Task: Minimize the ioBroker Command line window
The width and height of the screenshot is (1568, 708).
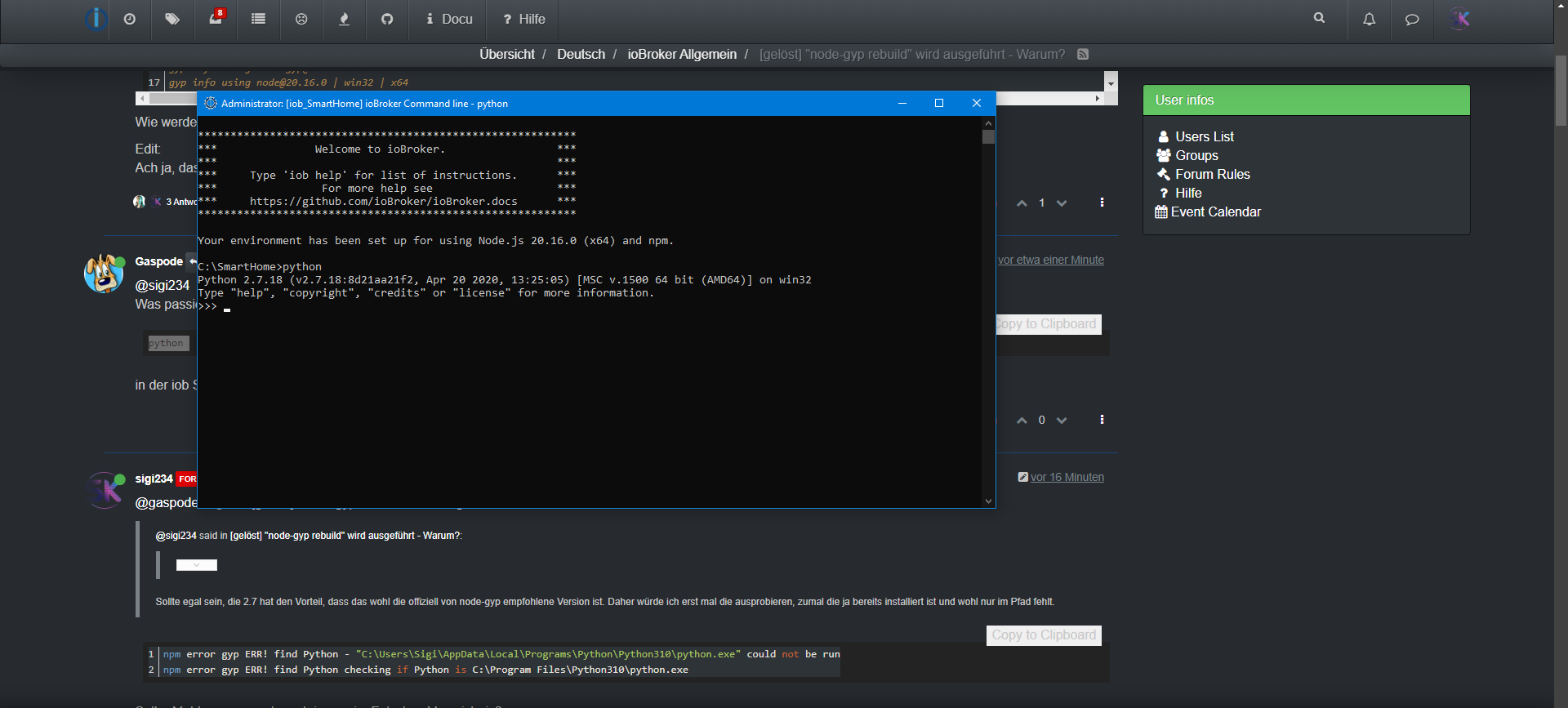Action: tap(902, 103)
